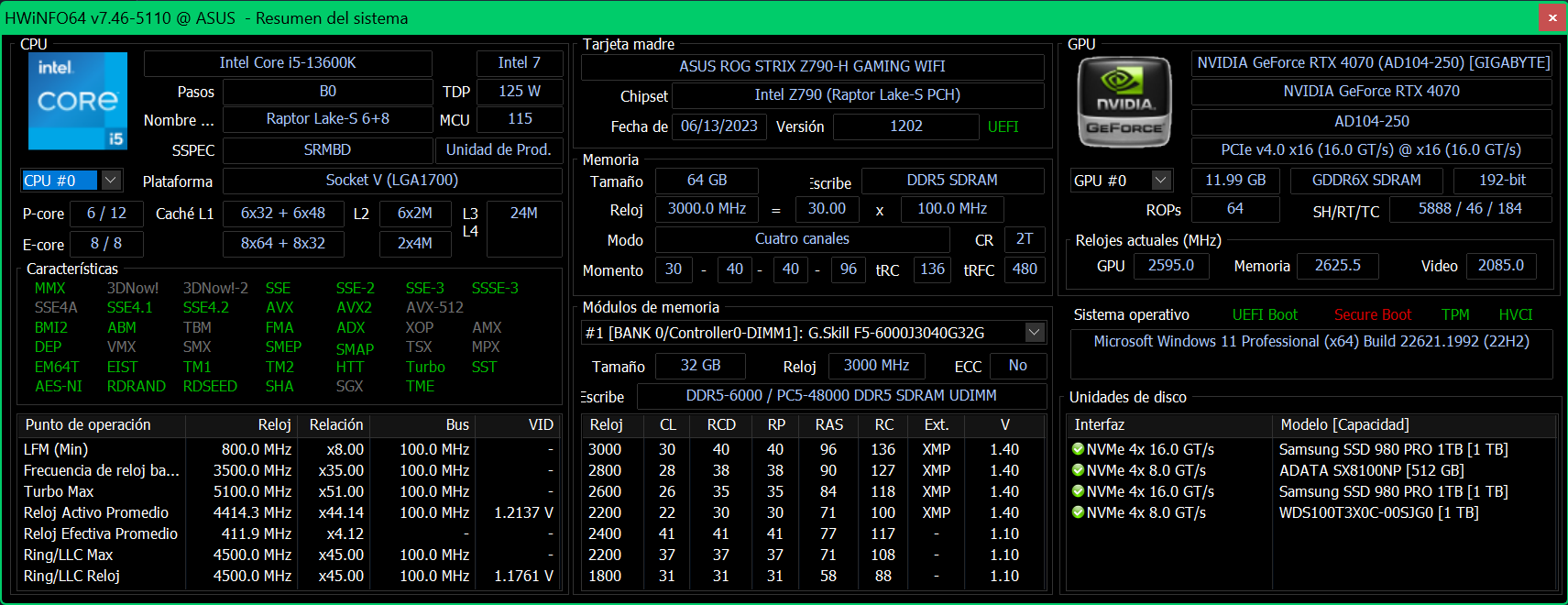Screen dimensions: 1568x605
Task: Click the 11.99 GB video memory field
Action: [x=1235, y=181]
